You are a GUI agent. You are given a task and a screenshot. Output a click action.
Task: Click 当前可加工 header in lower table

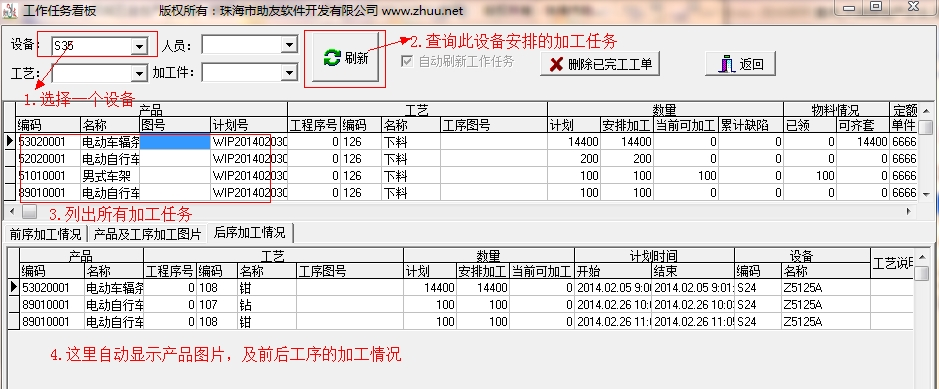point(541,271)
